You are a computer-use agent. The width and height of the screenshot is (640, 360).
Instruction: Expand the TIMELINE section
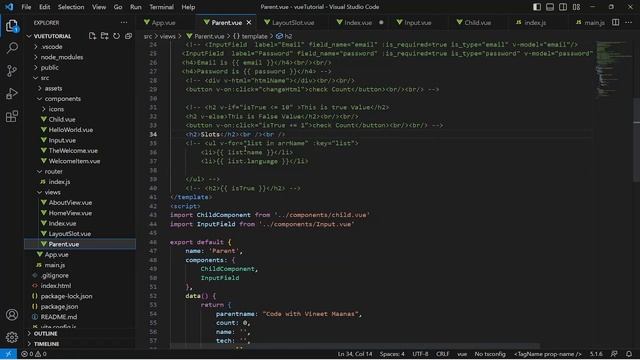click(x=46, y=344)
